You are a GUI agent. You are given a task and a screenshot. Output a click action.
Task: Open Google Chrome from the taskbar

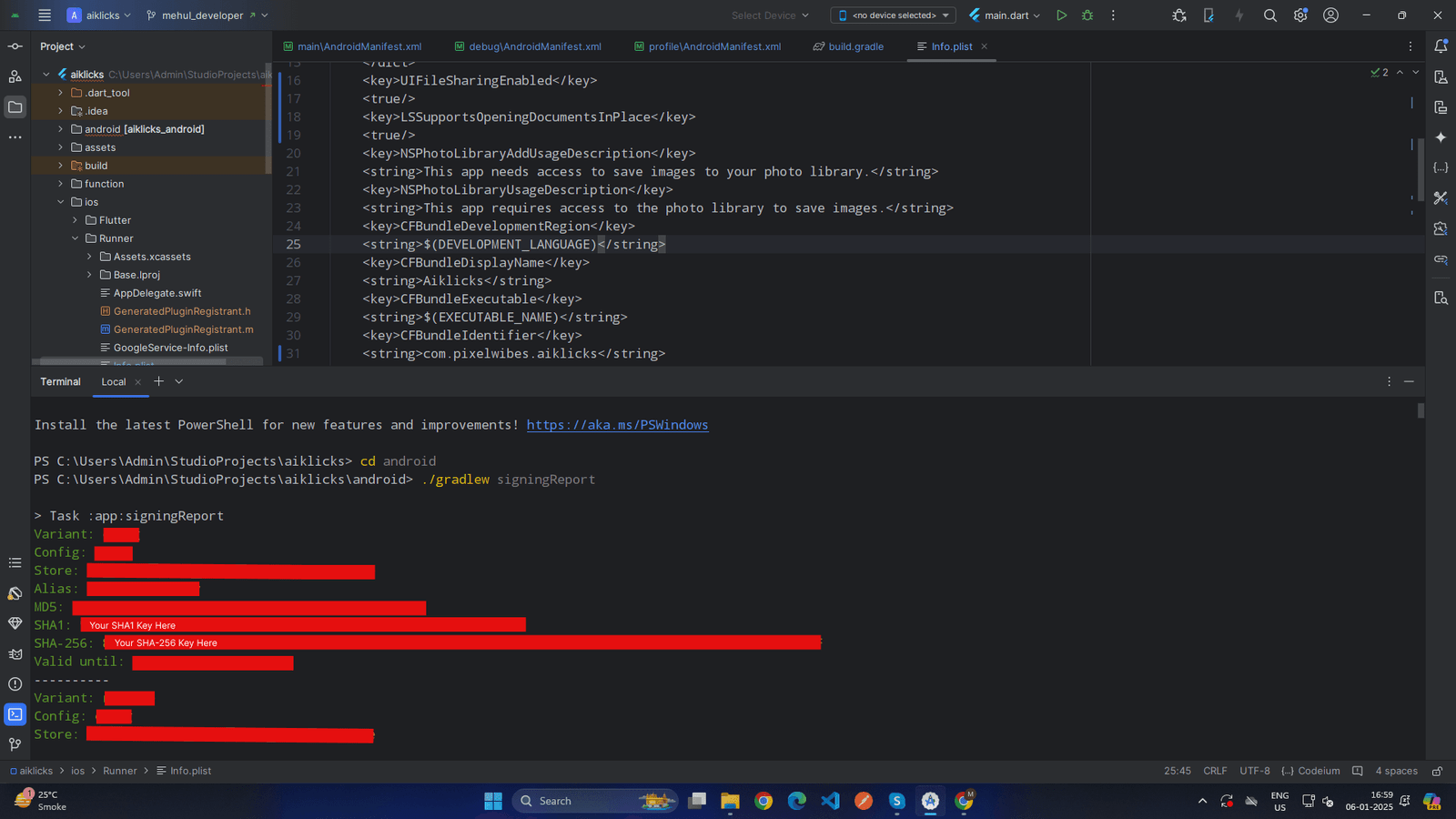pyautogui.click(x=763, y=801)
